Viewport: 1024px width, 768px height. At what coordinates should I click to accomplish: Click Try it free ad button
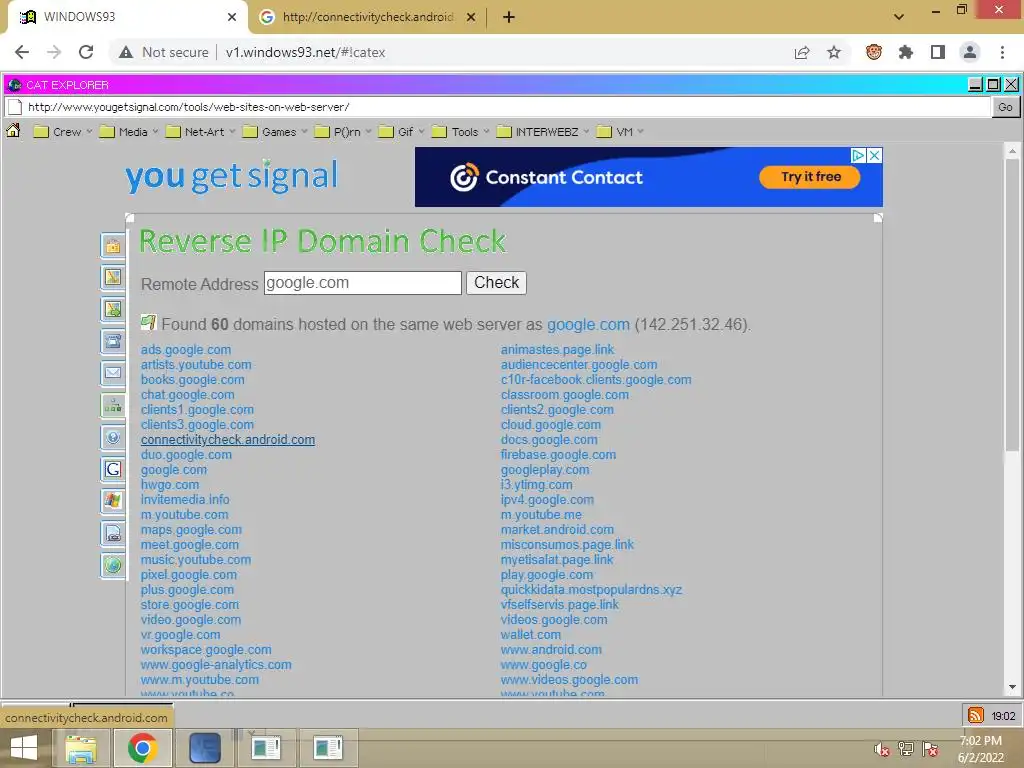pyautogui.click(x=810, y=176)
